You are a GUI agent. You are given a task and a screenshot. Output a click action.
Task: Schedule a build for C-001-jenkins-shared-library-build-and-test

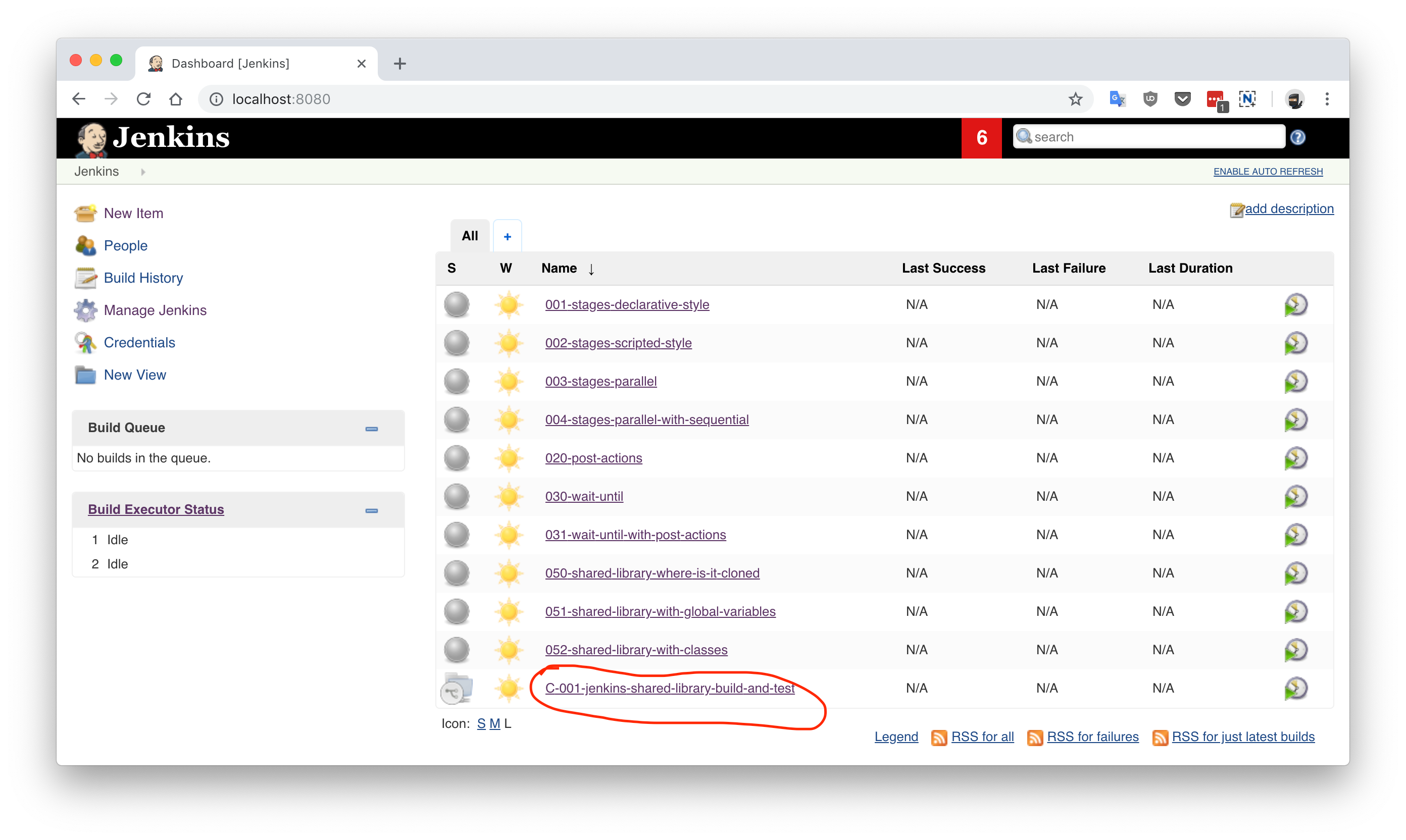pyautogui.click(x=1295, y=688)
